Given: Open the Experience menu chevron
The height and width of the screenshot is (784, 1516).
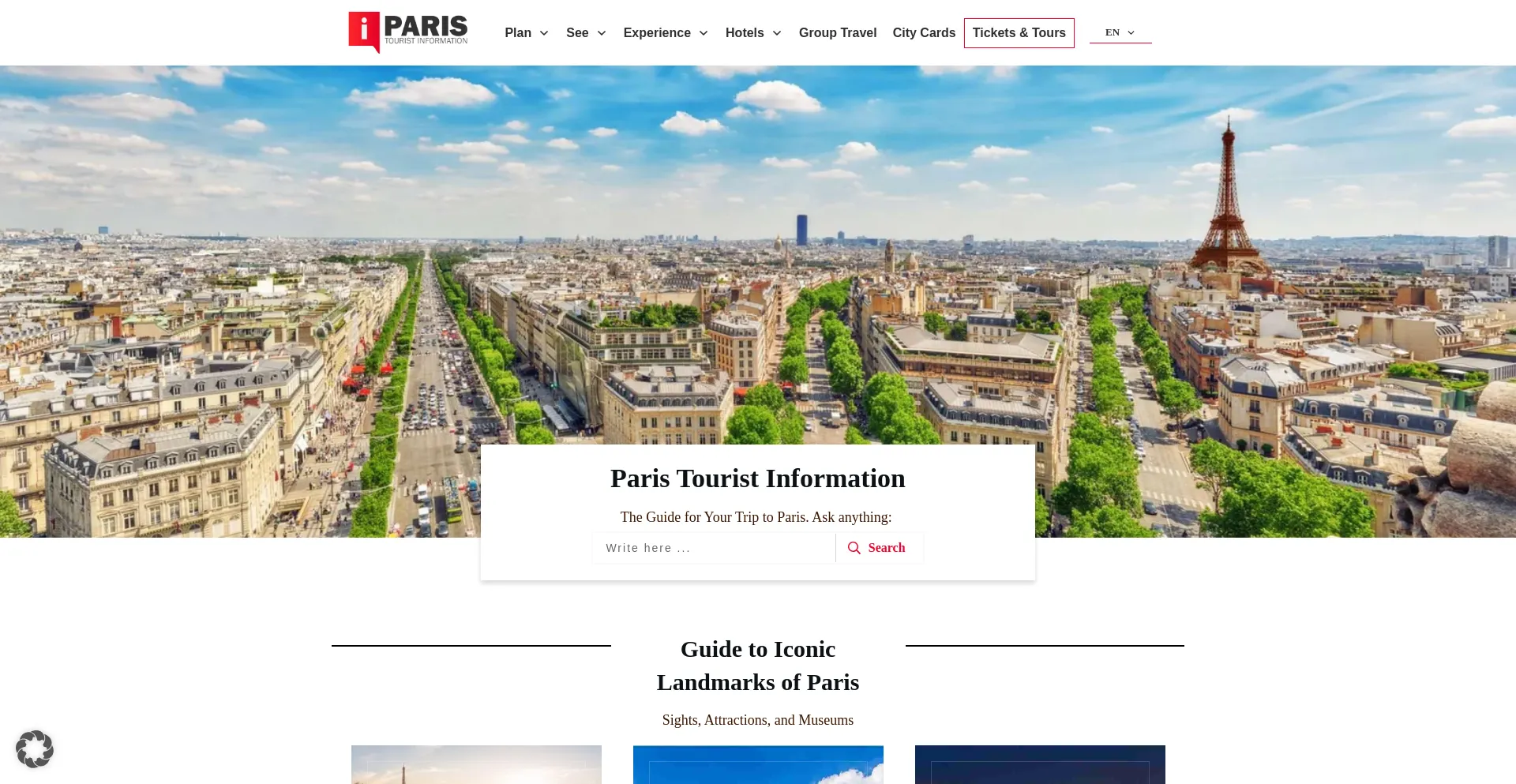Looking at the screenshot, I should click(x=705, y=33).
